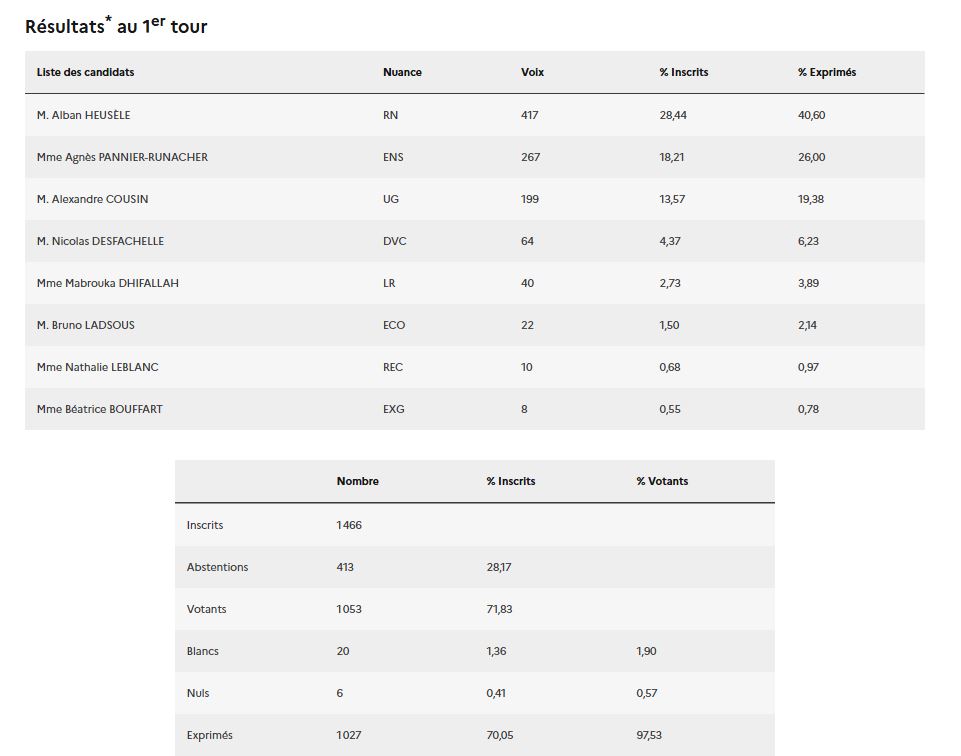The image size is (961, 756).
Task: Click the '% Votants' column header
Action: click(x=662, y=481)
